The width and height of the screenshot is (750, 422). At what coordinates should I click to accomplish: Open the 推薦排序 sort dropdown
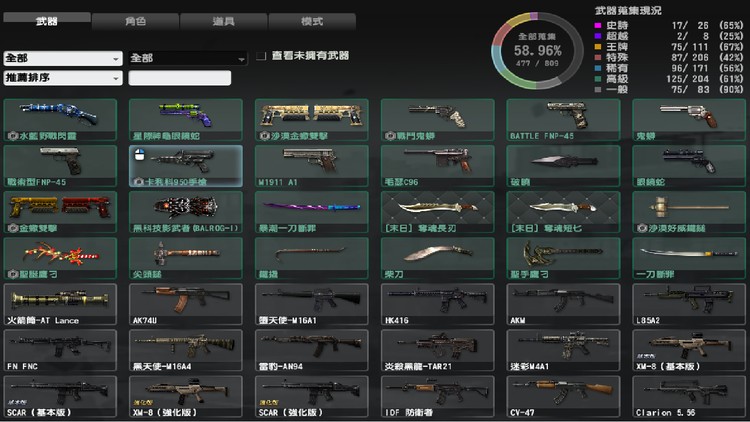tap(62, 77)
